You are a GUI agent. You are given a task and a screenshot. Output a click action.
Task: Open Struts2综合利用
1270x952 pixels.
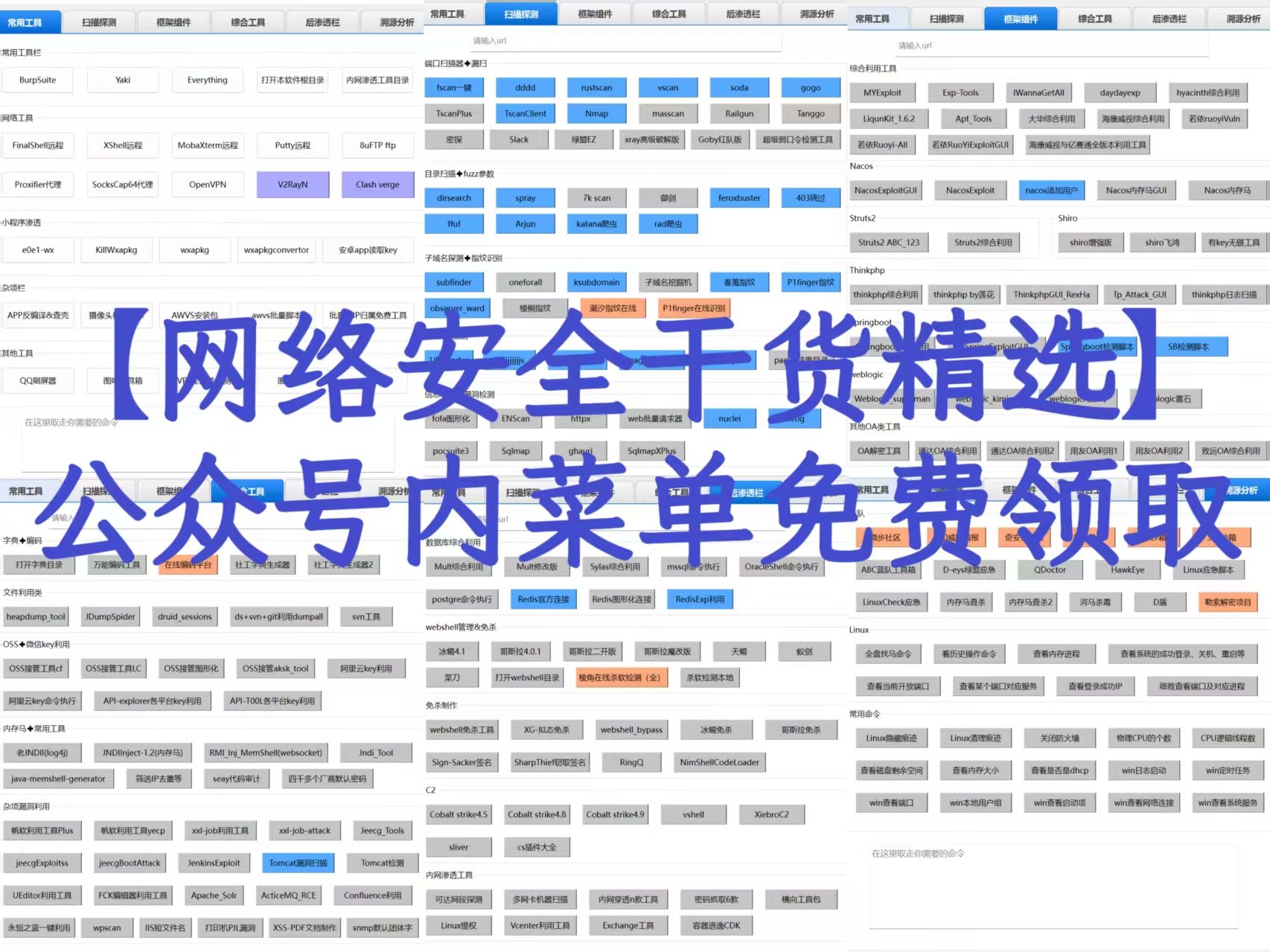pos(983,243)
